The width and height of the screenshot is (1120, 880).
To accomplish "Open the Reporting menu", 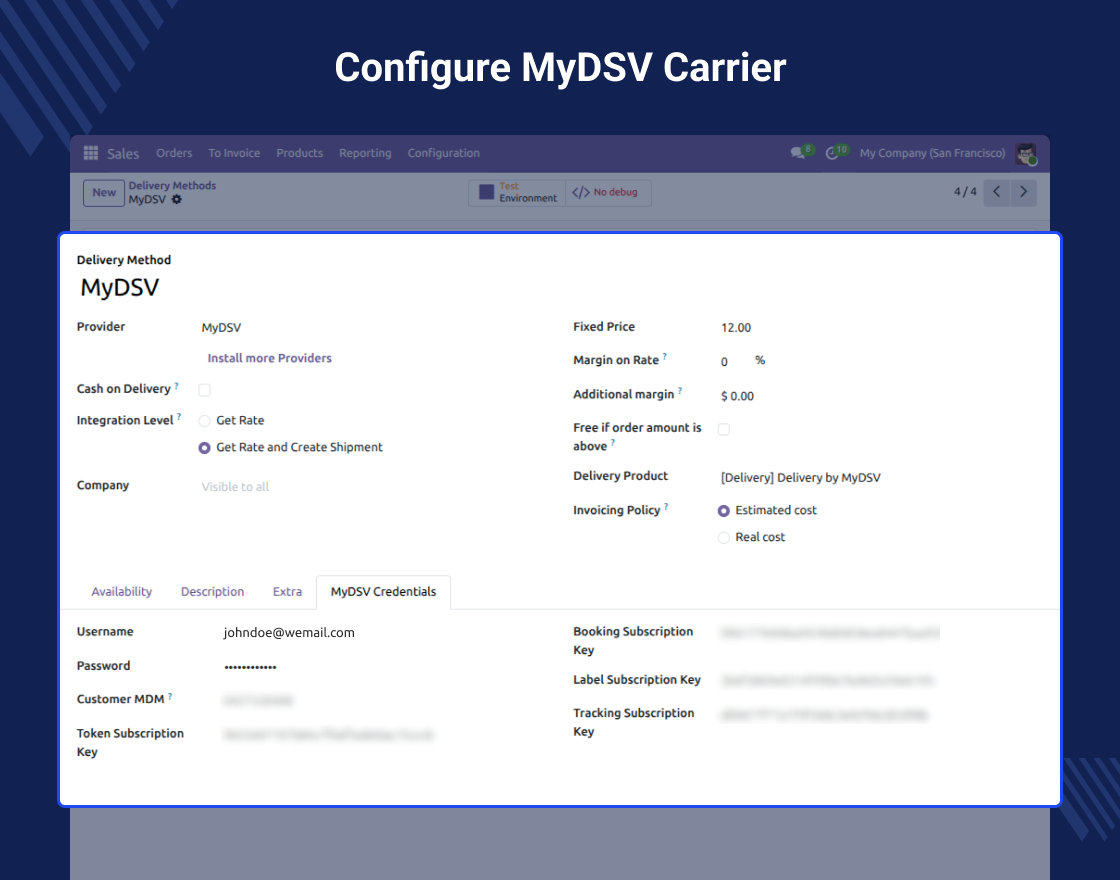I will [365, 153].
